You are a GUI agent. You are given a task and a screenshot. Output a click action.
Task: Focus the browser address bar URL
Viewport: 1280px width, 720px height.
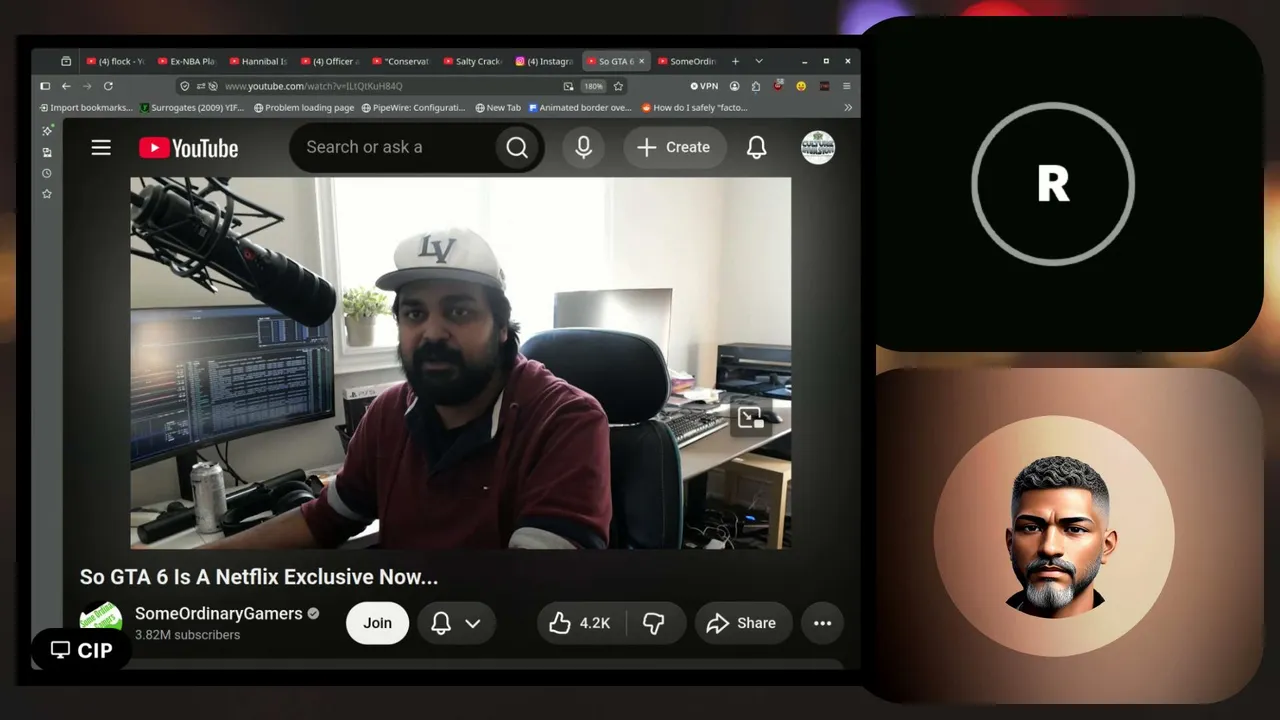(x=390, y=86)
